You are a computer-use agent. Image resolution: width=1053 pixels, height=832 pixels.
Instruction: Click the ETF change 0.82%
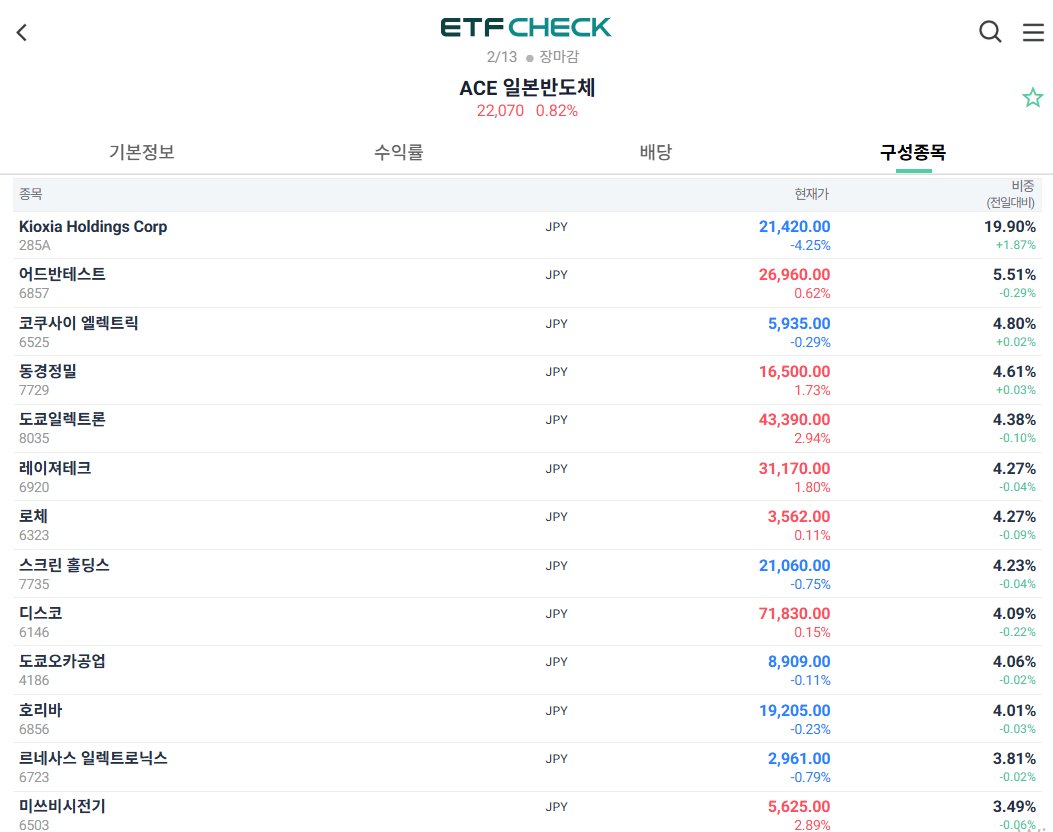pos(557,111)
